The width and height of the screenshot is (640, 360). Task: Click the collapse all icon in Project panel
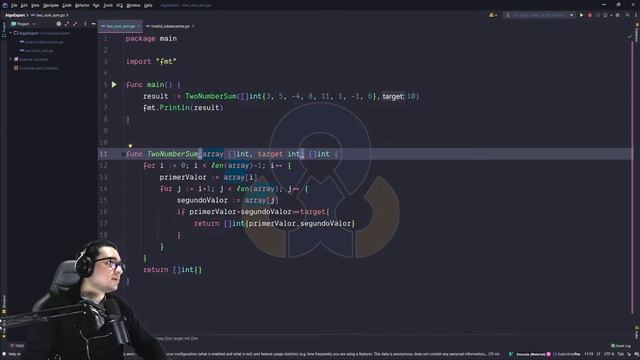point(75,24)
